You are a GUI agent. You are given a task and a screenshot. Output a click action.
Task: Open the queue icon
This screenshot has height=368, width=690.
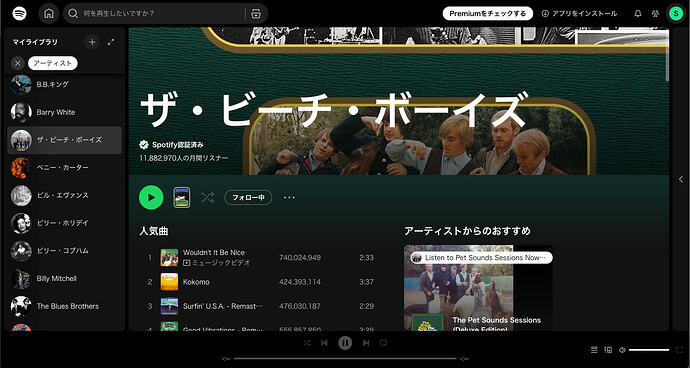tap(595, 350)
